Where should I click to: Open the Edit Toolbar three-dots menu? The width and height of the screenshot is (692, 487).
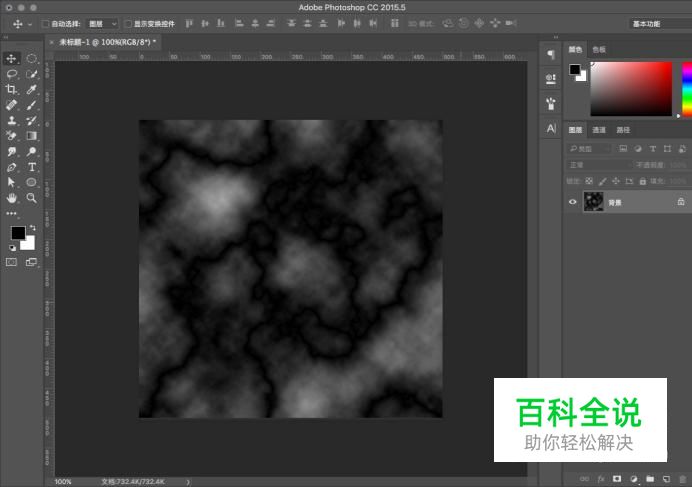[11, 213]
